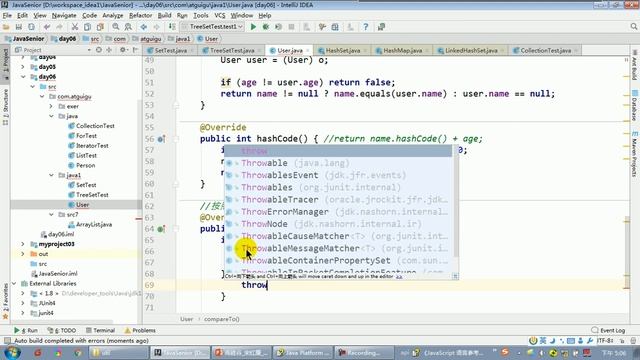This screenshot has height=360, width=640.
Task: Open Help from the question-mark icon
Action: (366, 27)
